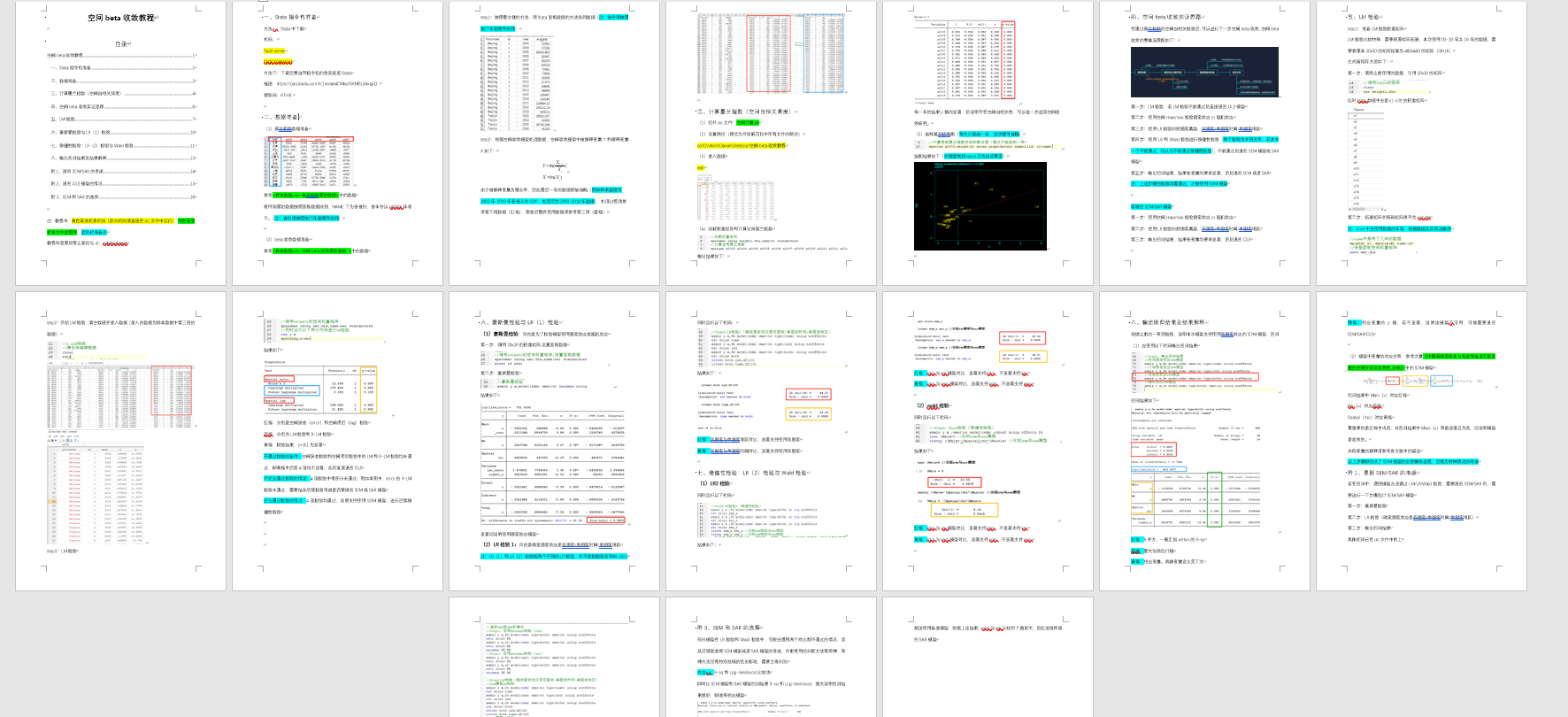The width and height of the screenshot is (1568, 717).
Task: Click heading '附 1、退回 SEM/SAR 的考虑' on page 14
Action: coord(1382,473)
